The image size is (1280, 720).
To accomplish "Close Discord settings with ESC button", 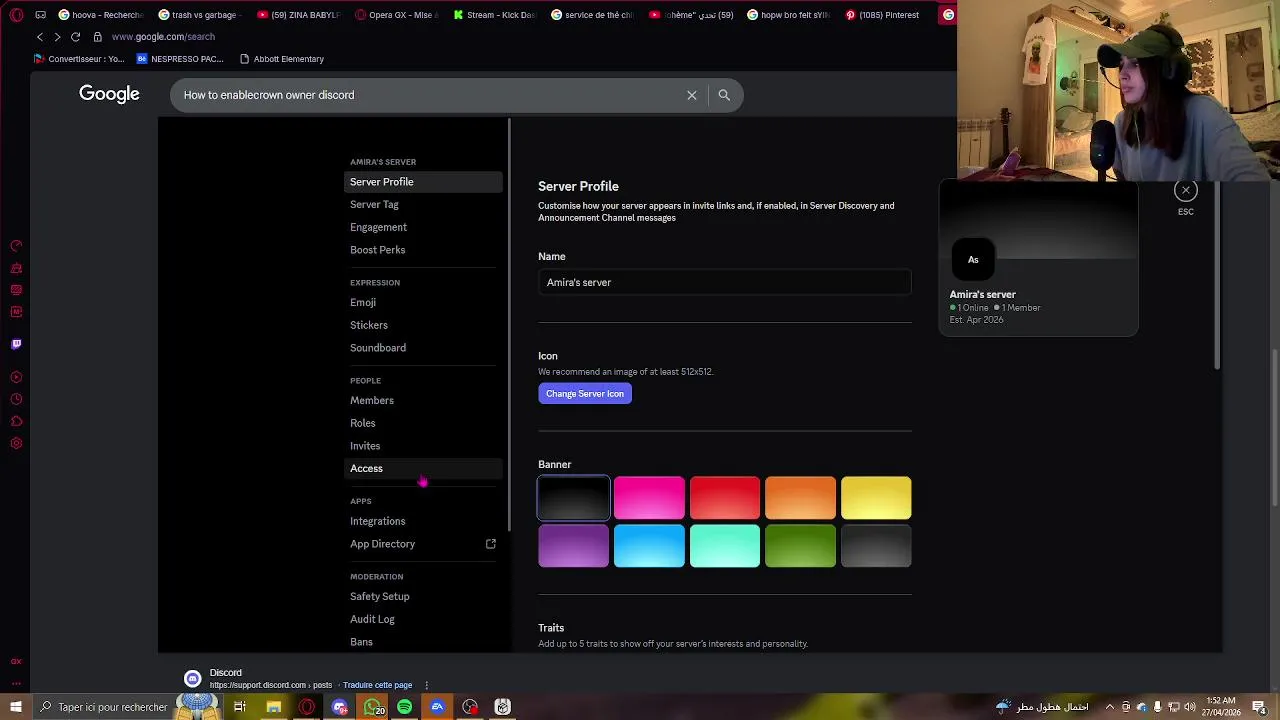I will click(1185, 190).
